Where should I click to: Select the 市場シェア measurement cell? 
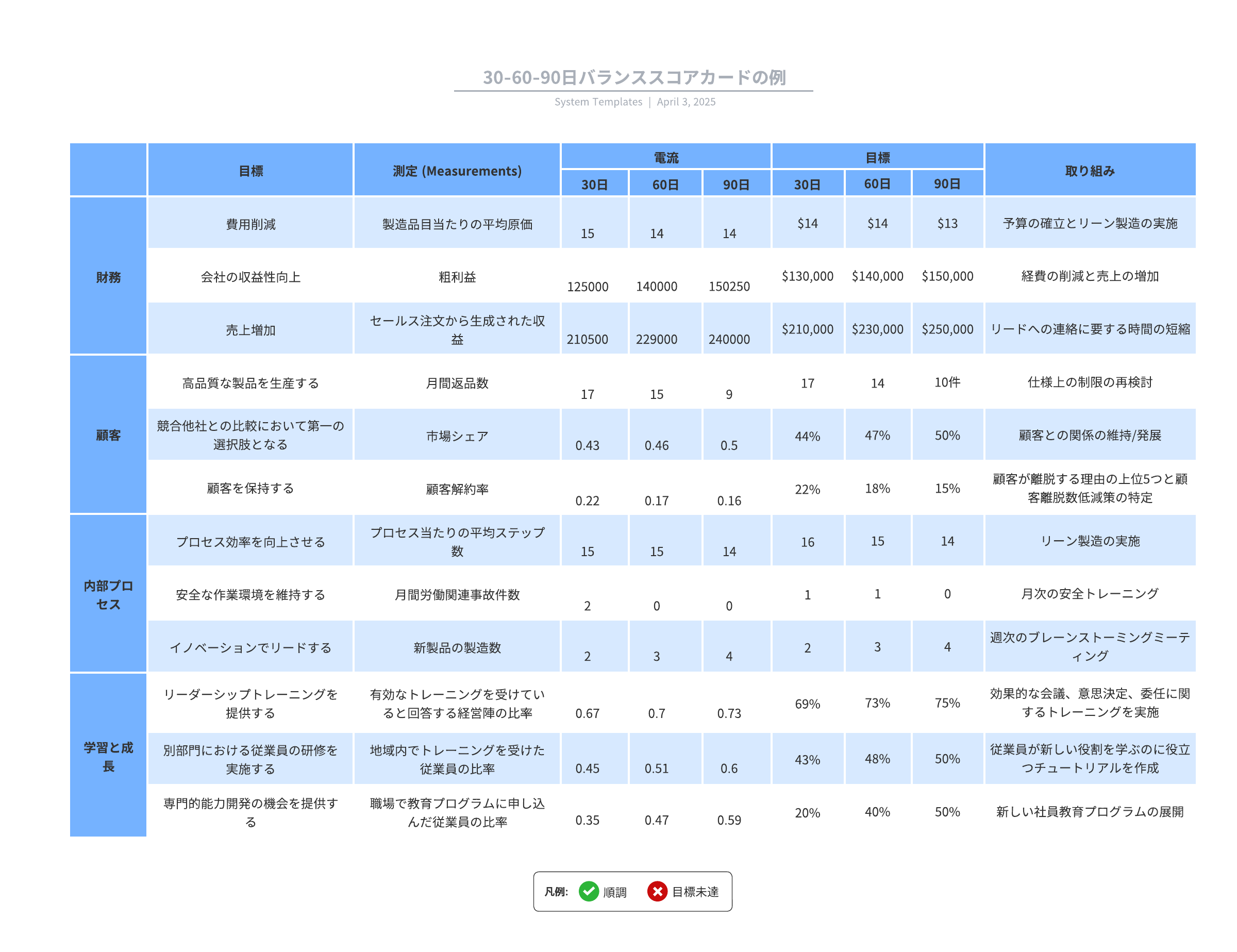tap(457, 436)
